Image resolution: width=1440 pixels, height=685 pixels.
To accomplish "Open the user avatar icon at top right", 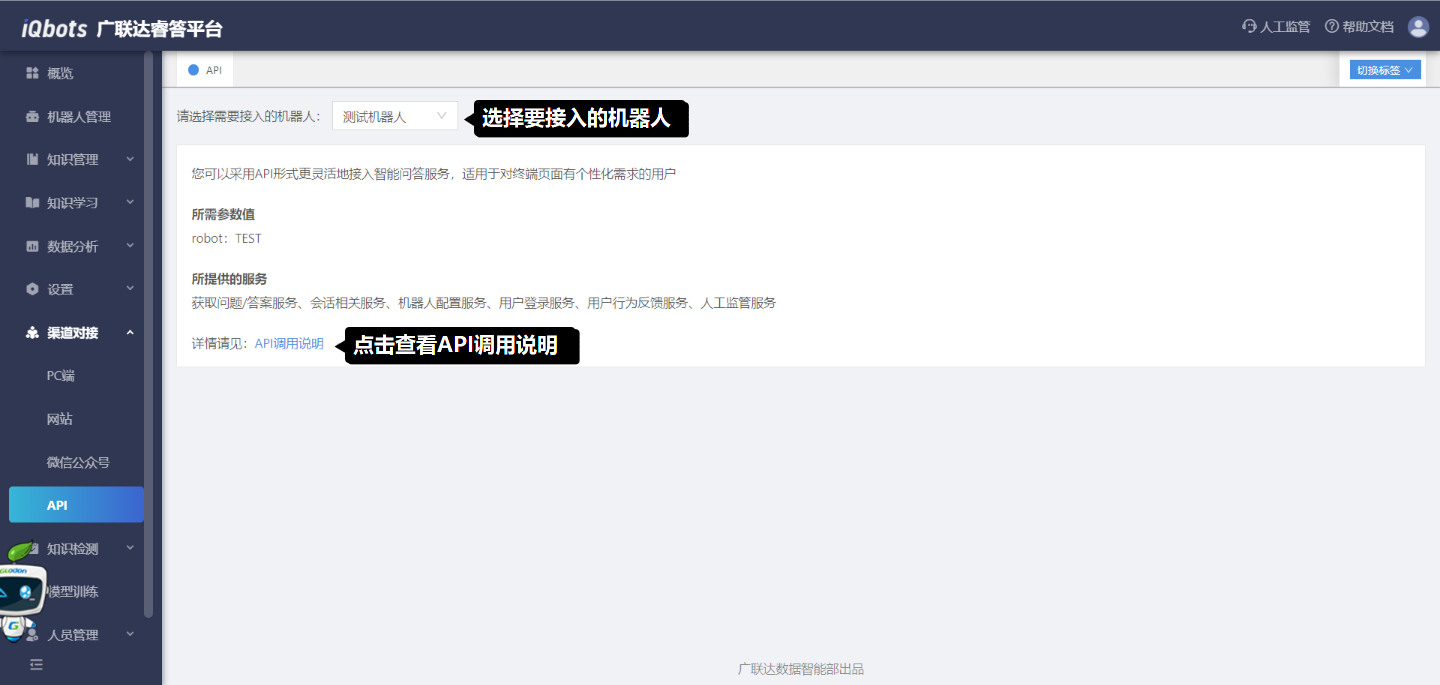I will coord(1418,27).
